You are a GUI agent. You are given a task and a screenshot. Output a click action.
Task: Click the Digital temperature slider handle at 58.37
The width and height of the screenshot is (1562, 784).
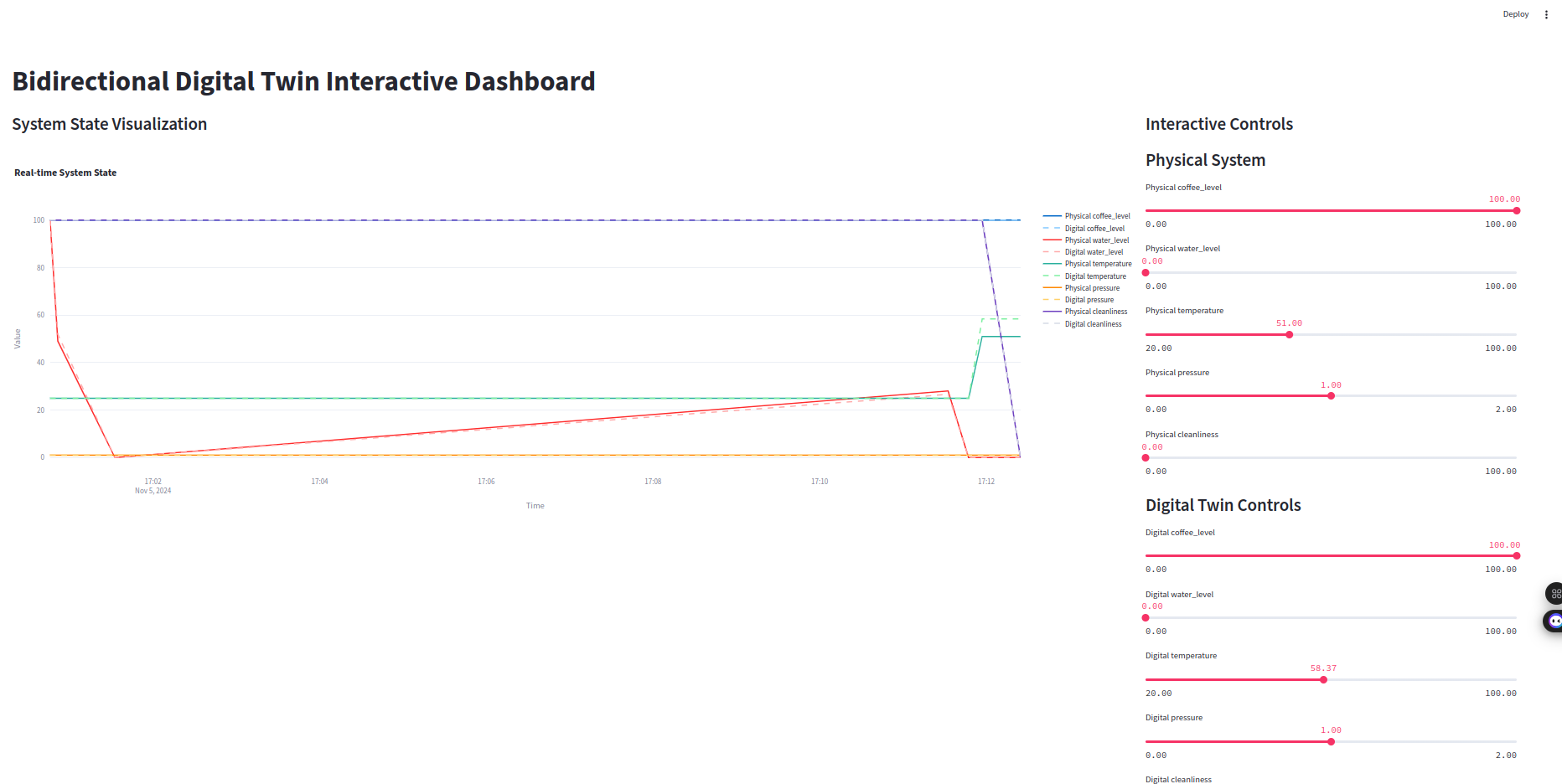point(1324,680)
